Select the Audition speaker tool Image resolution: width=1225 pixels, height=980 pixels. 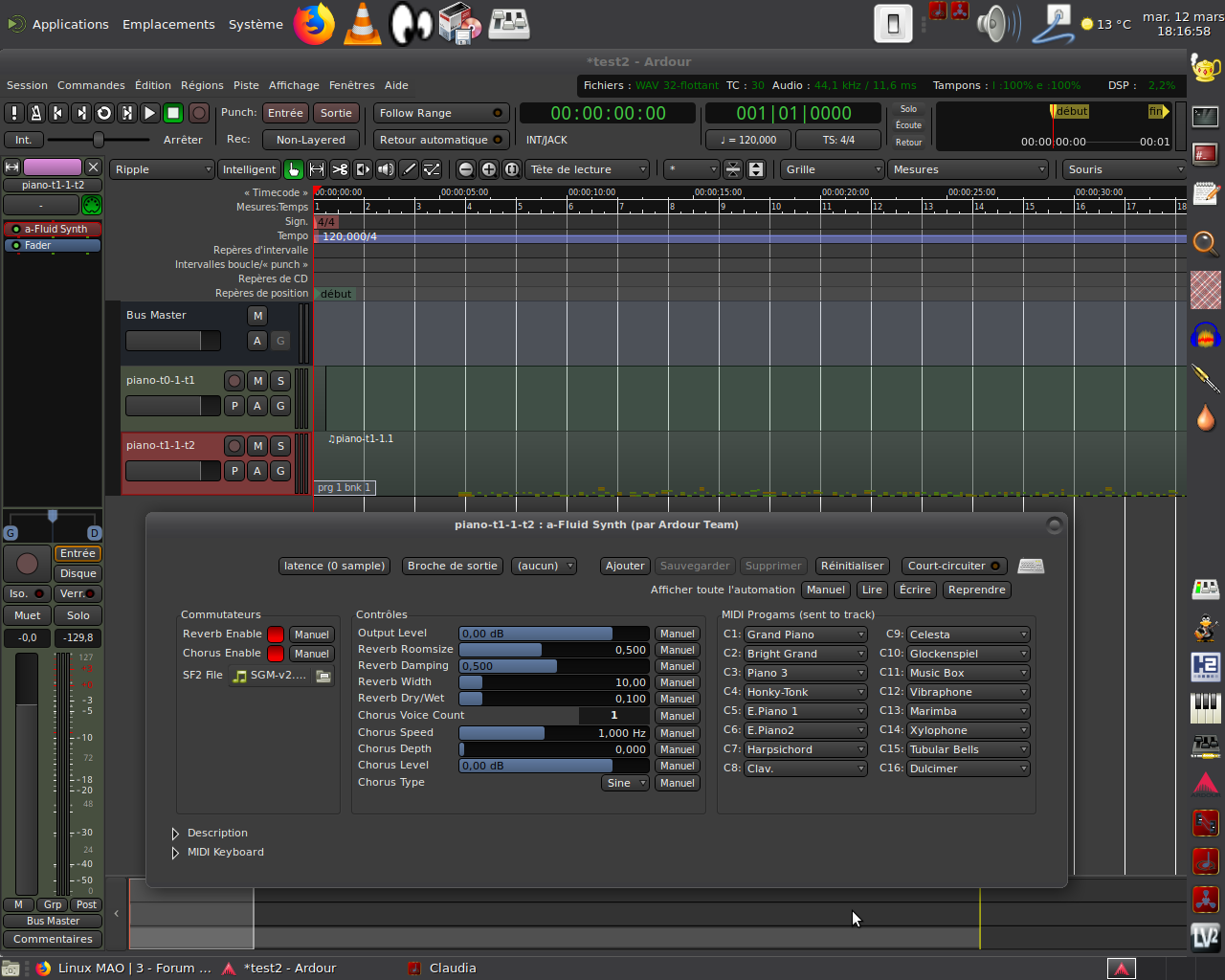386,169
